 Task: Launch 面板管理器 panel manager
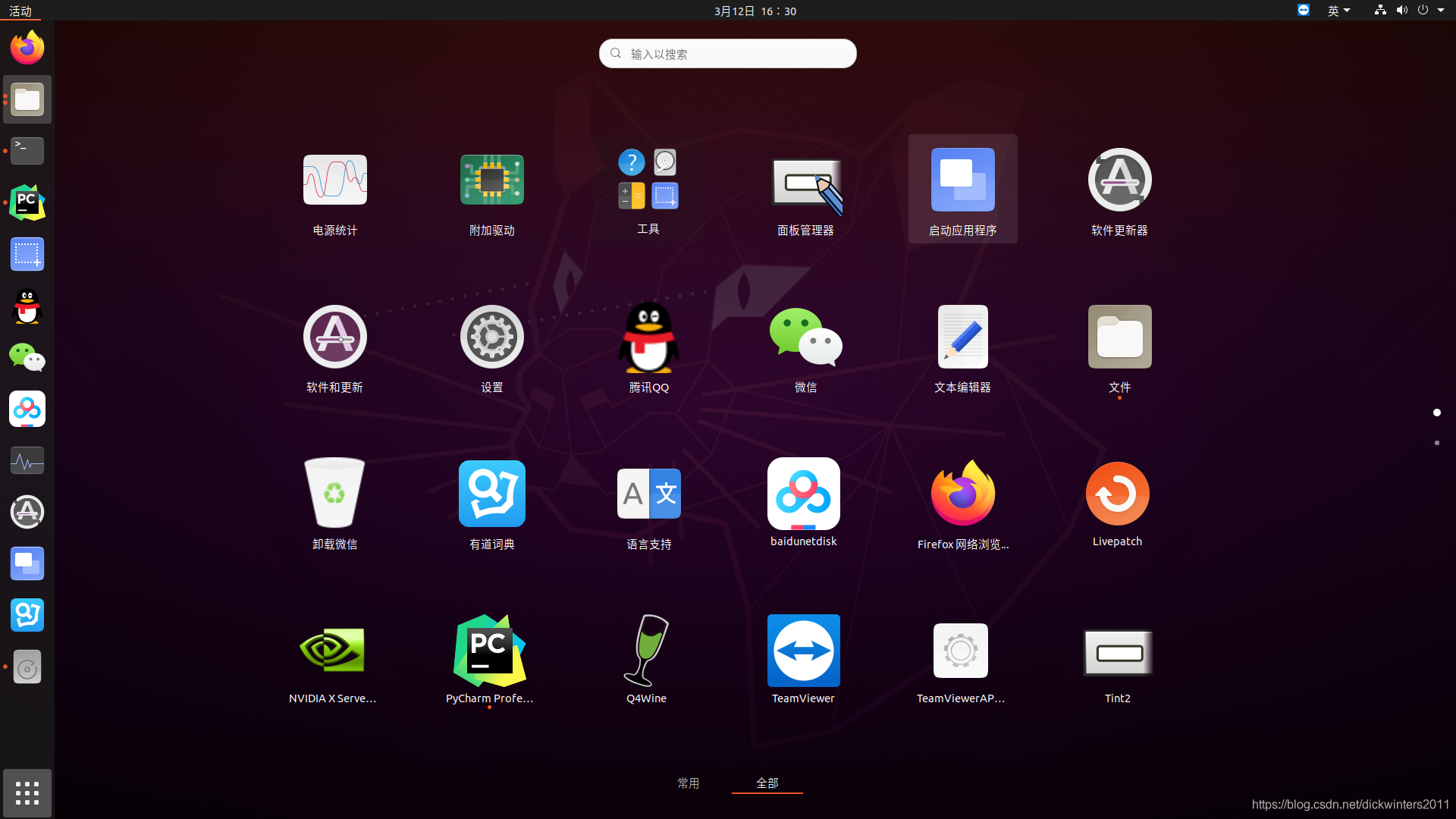(x=805, y=182)
